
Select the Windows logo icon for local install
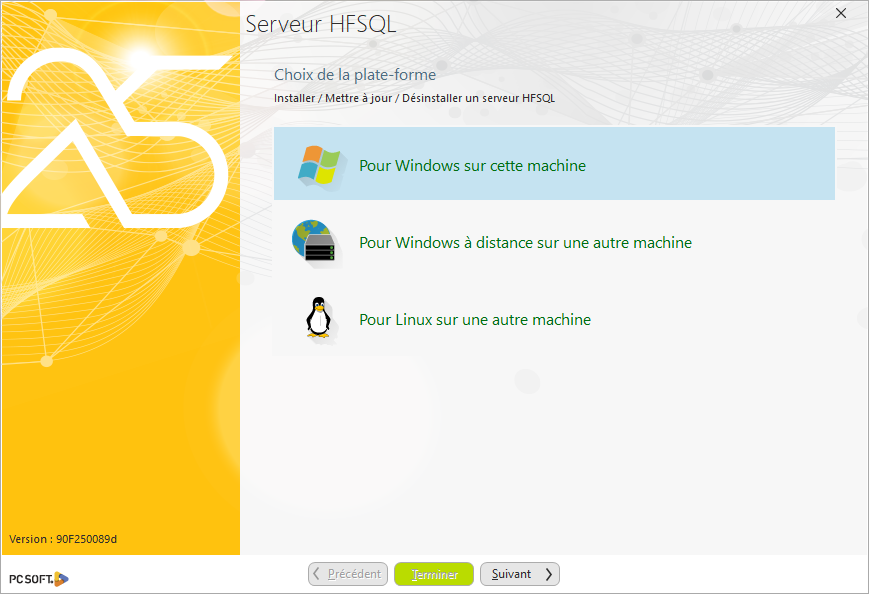point(320,162)
